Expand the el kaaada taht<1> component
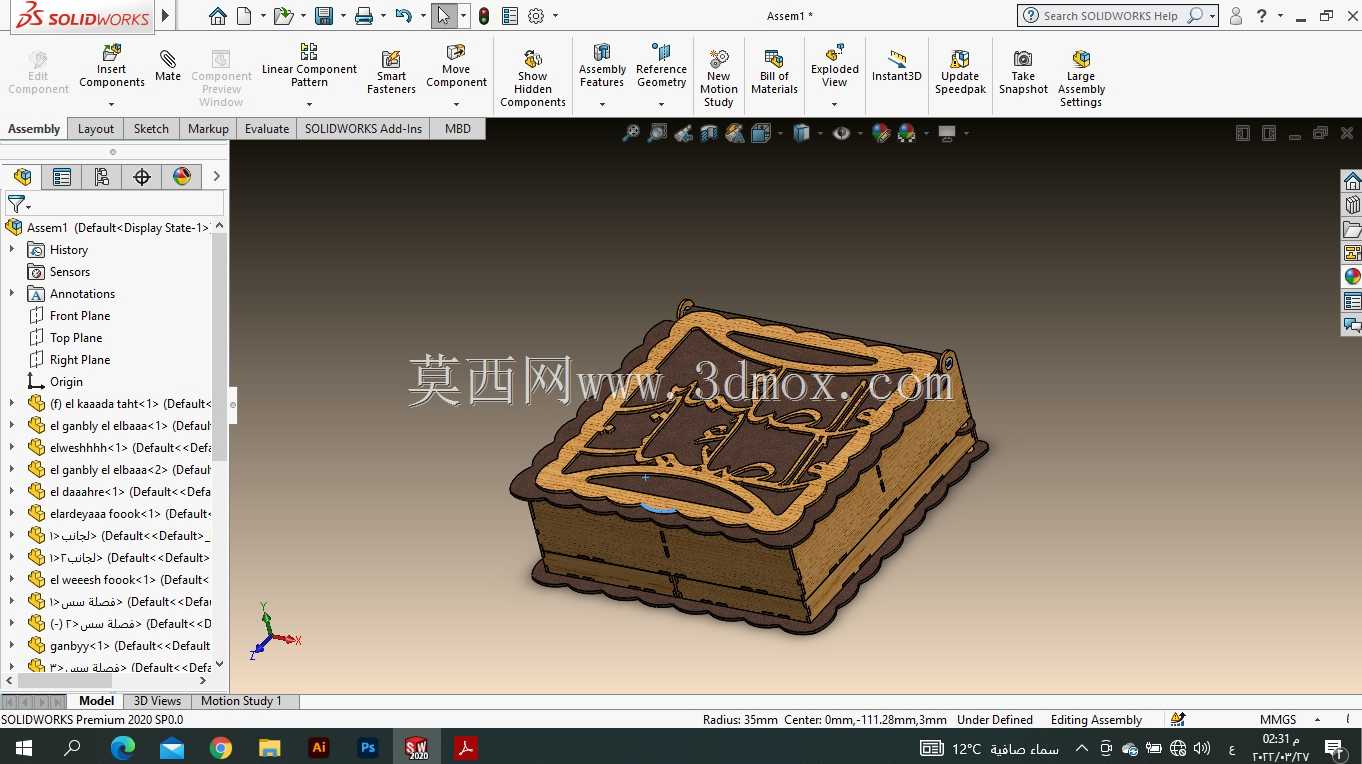The image size is (1362, 764). point(12,404)
